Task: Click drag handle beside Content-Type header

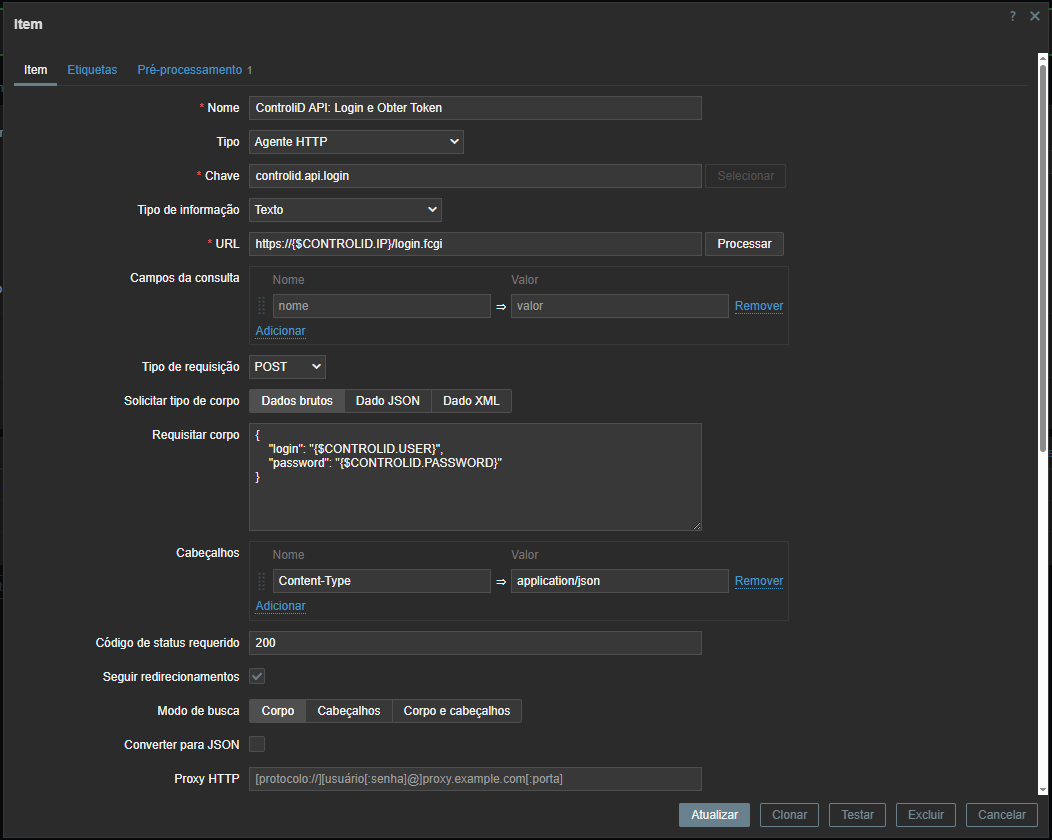Action: 262,581
